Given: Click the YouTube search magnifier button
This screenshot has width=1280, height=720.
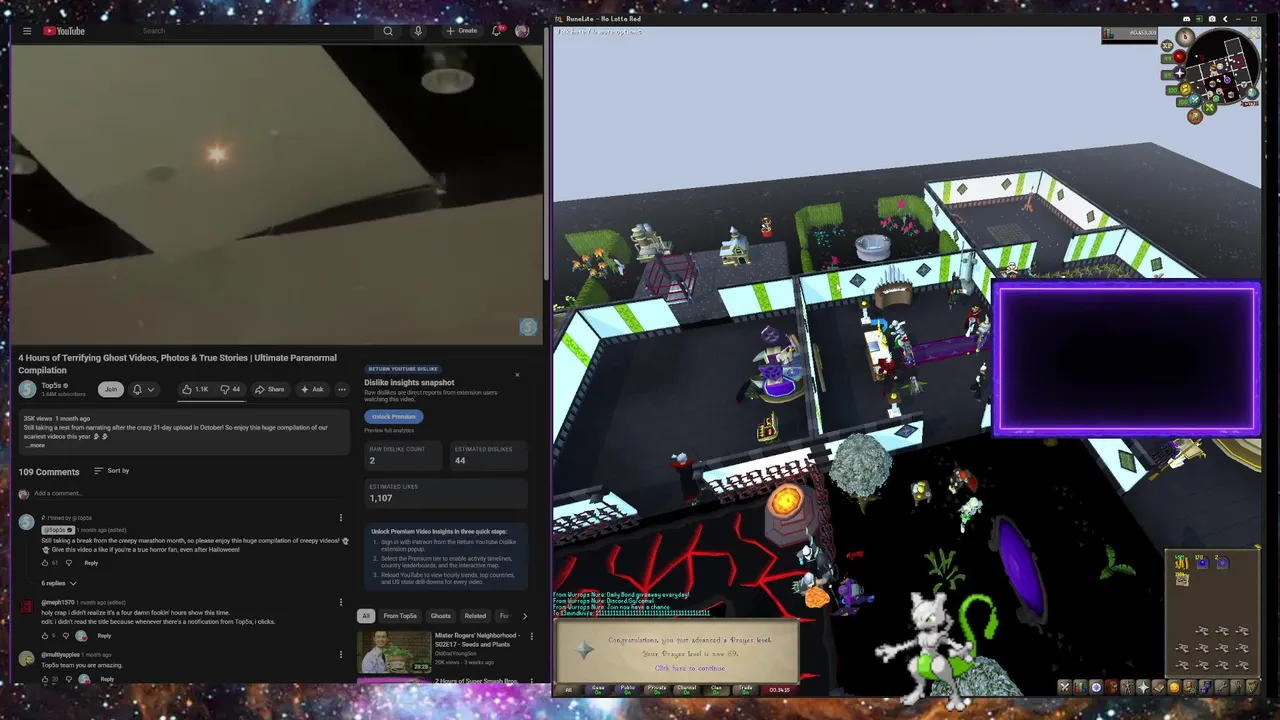Looking at the screenshot, I should click(x=388, y=31).
